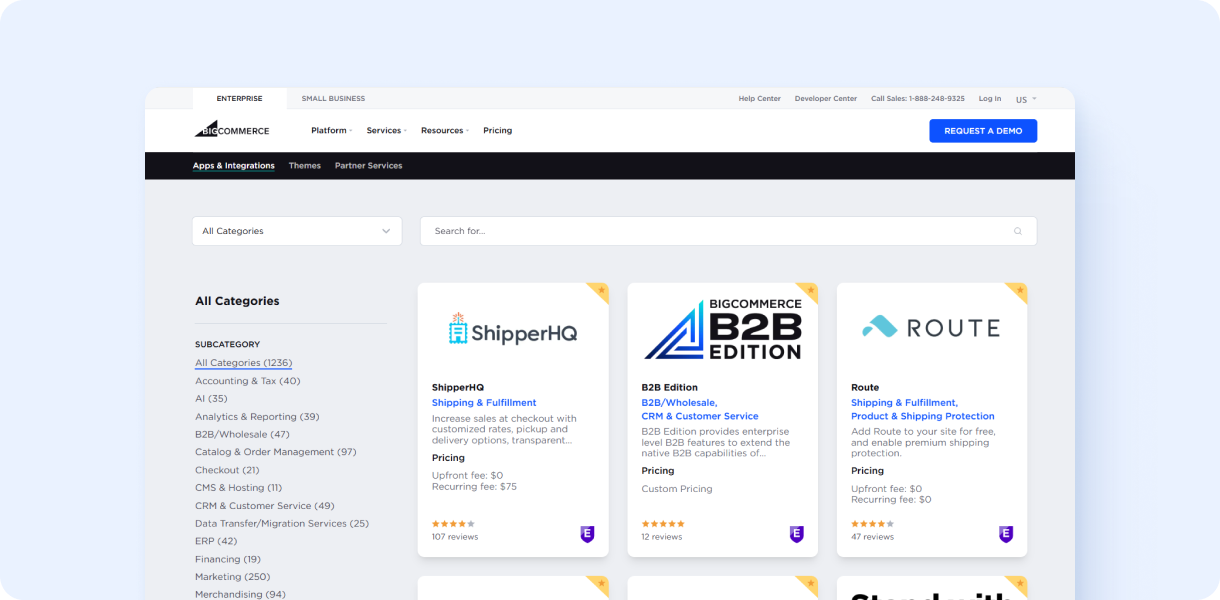Open the US region selector

1026,99
